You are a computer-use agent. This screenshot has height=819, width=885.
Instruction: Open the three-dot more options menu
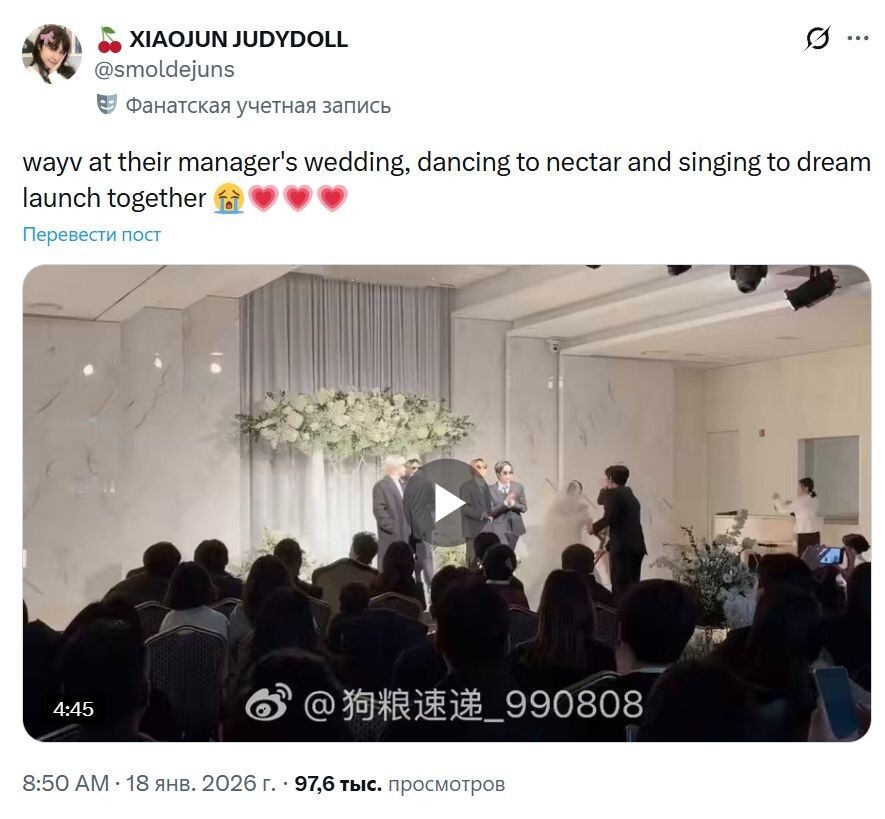857,38
